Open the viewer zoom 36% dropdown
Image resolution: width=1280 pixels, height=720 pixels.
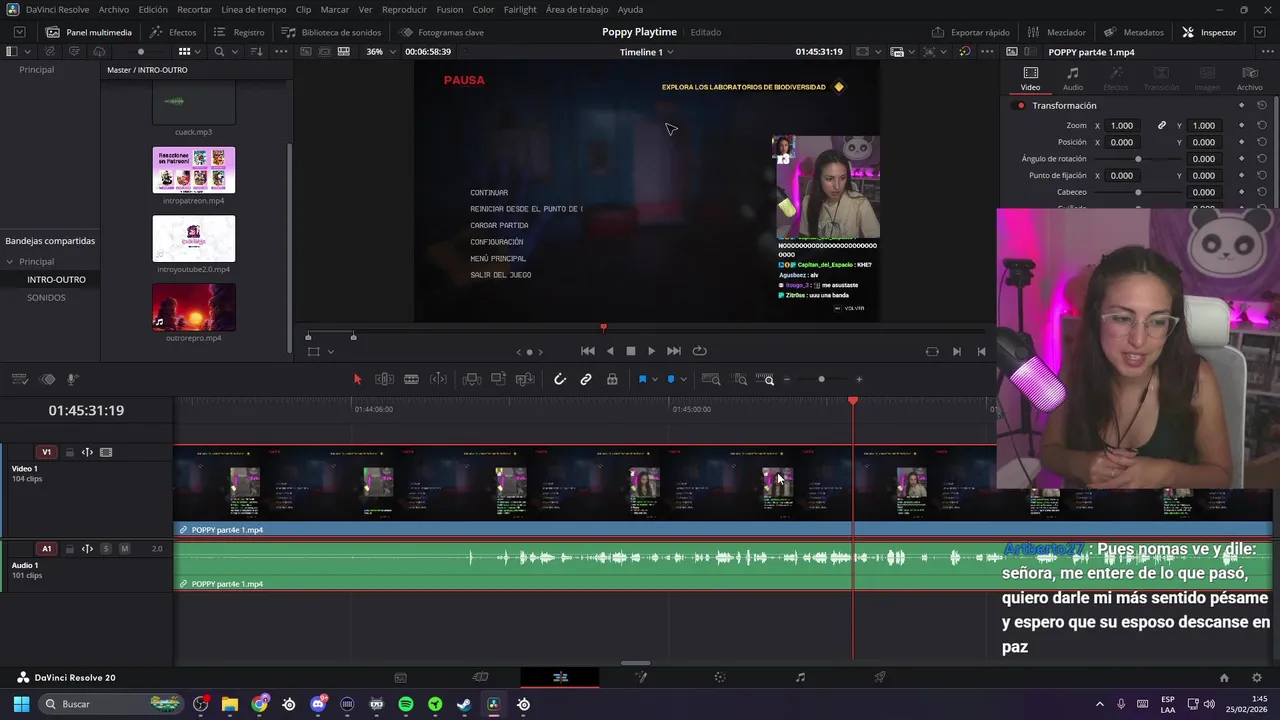point(379,51)
